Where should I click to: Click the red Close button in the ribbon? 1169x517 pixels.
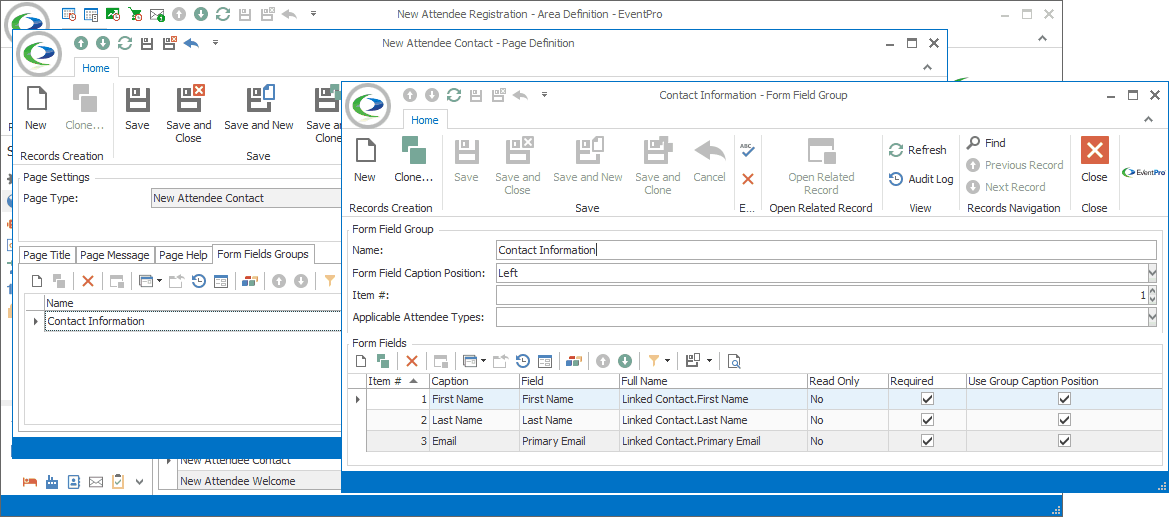click(1094, 160)
